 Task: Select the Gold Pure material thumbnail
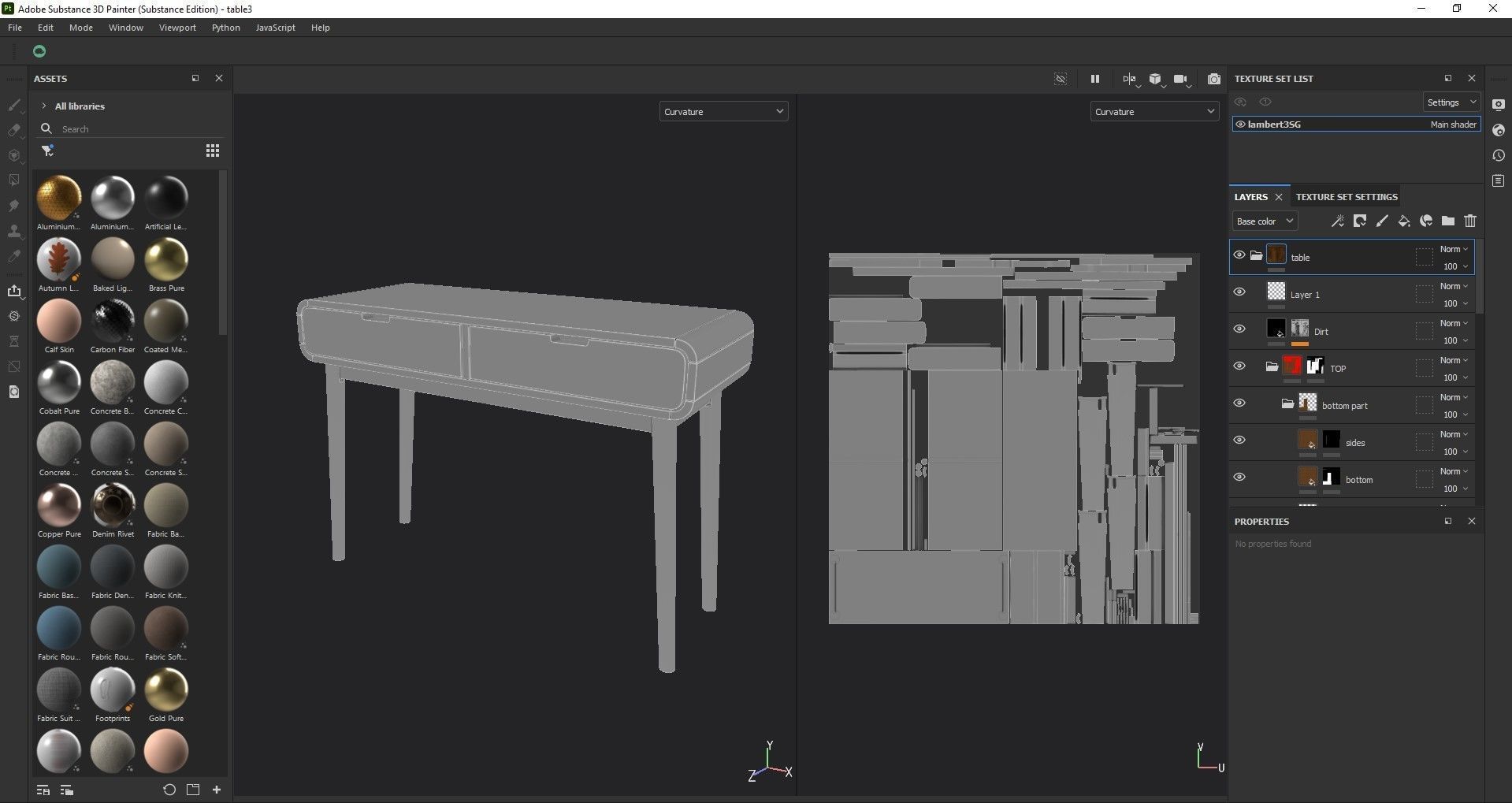[166, 690]
